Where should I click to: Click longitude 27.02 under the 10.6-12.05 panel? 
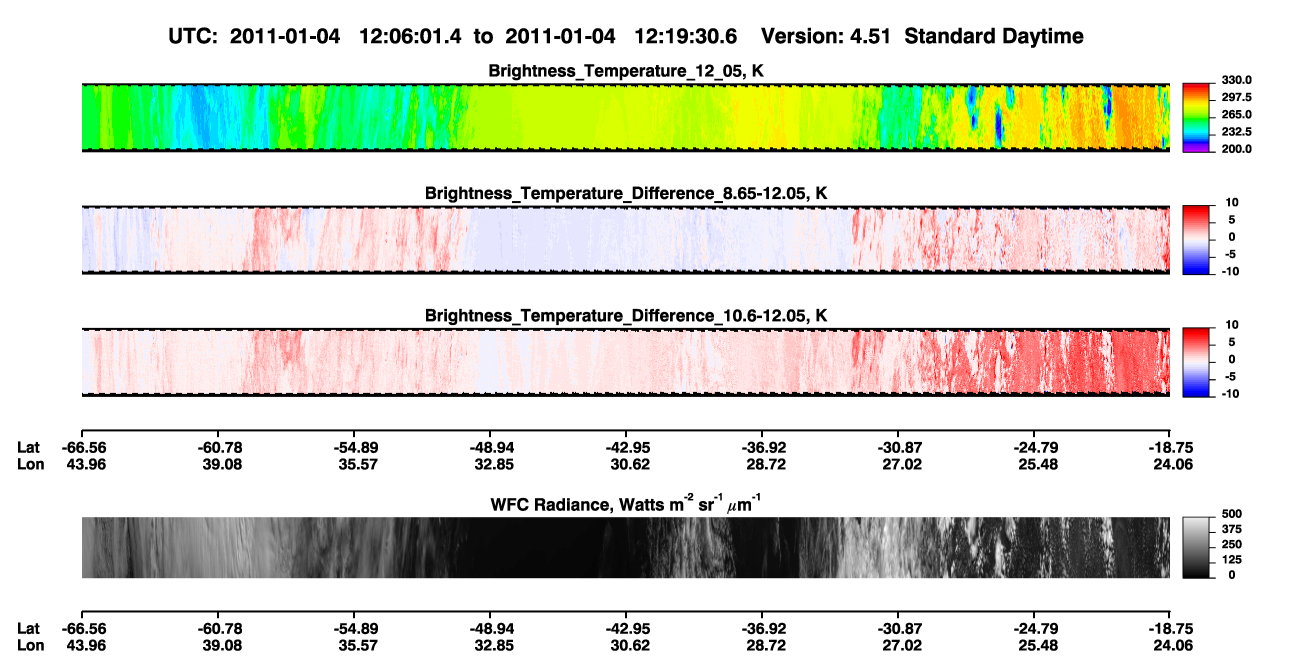point(898,464)
